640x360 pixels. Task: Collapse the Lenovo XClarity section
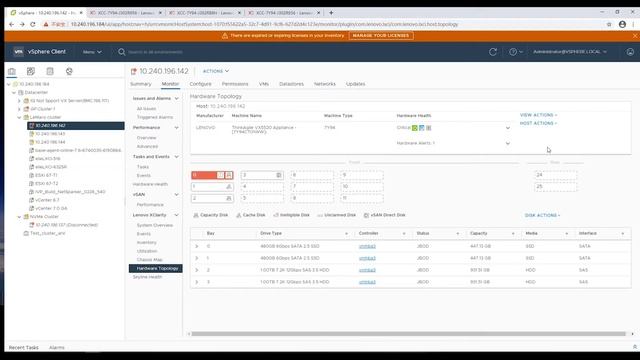click(176, 215)
